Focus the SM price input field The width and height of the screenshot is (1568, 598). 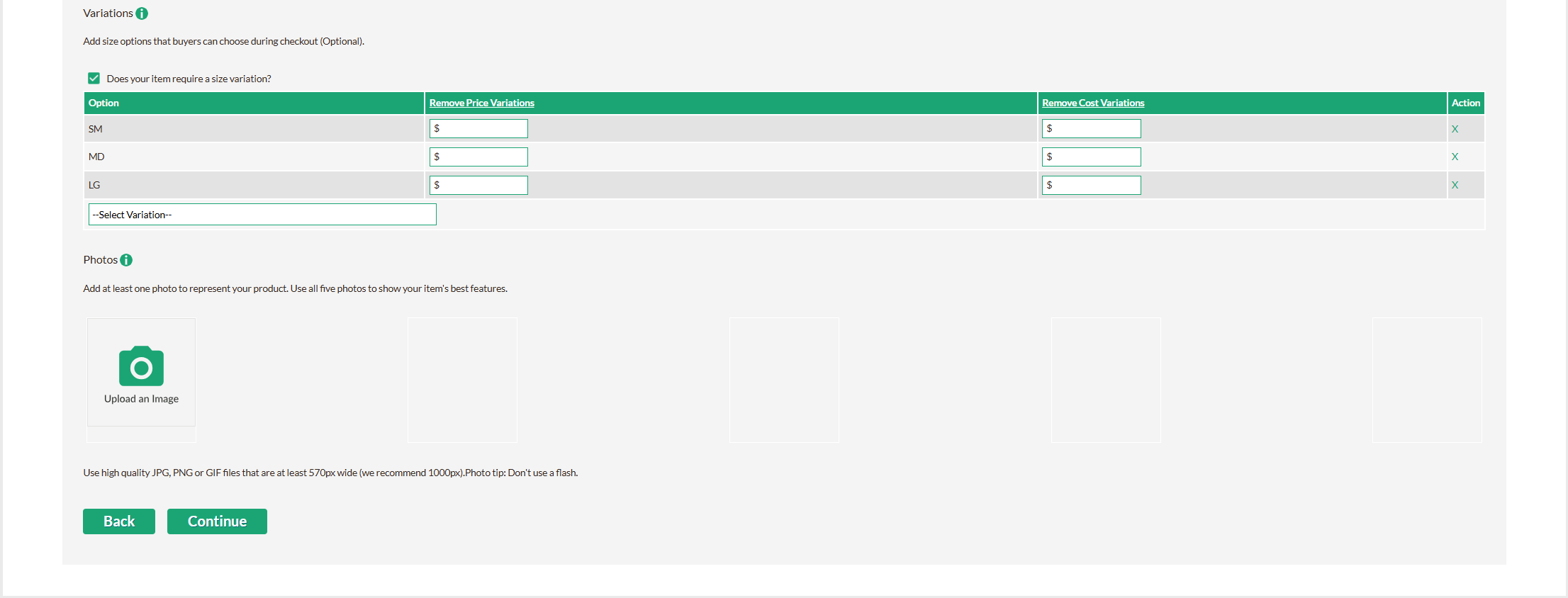(x=479, y=128)
